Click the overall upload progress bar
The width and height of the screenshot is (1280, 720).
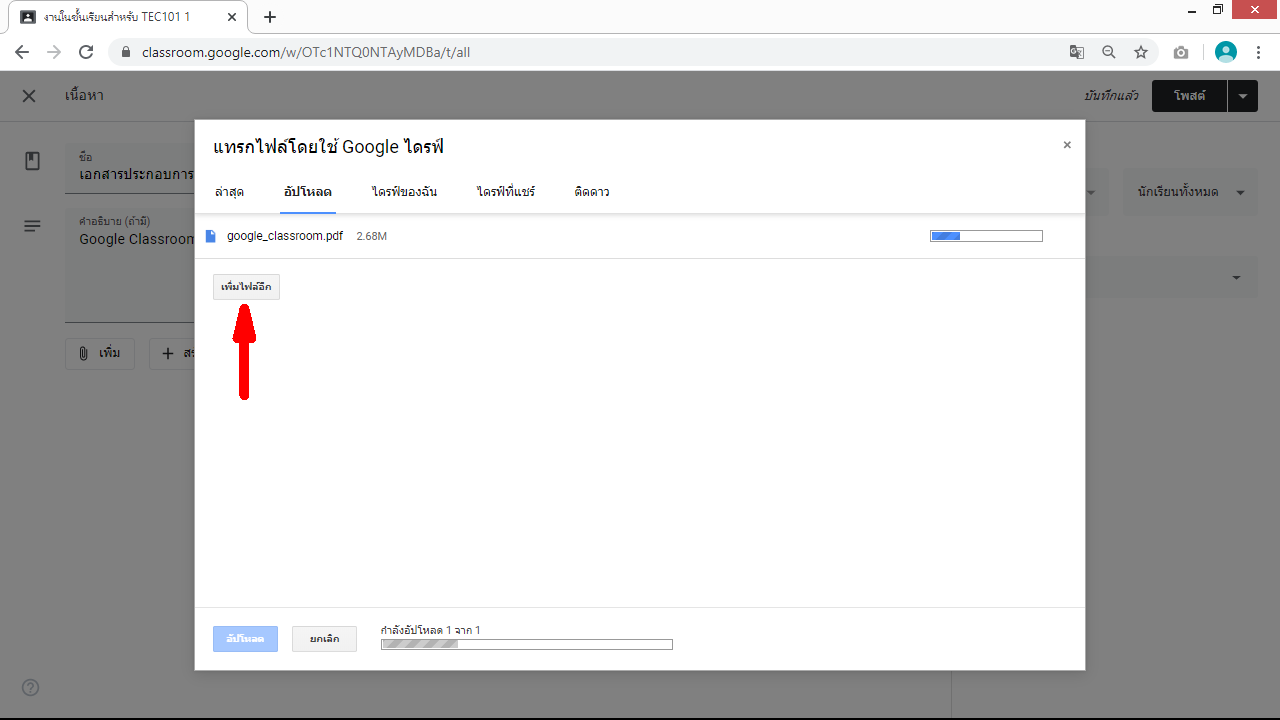click(526, 644)
